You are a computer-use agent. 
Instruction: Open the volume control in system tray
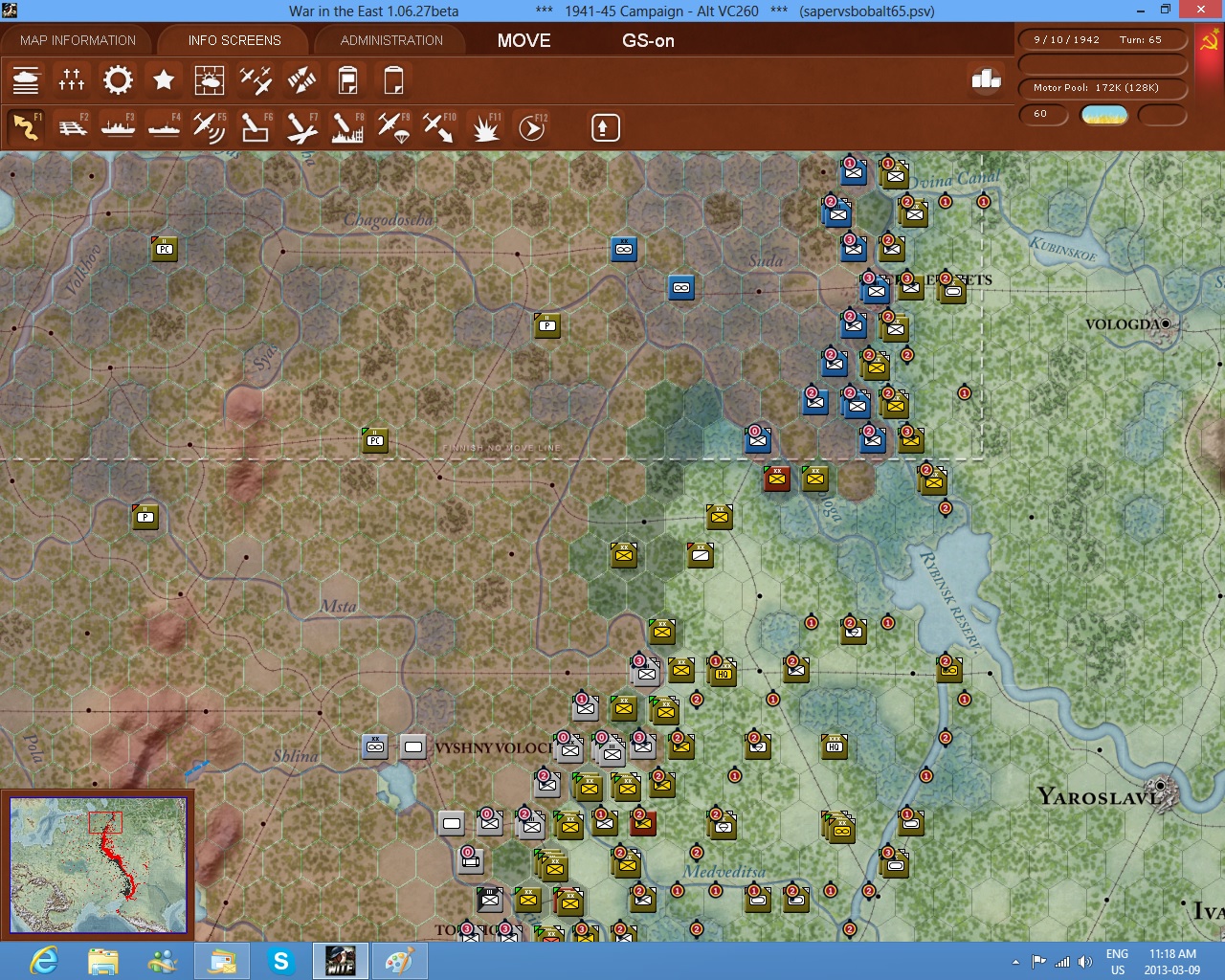1084,962
